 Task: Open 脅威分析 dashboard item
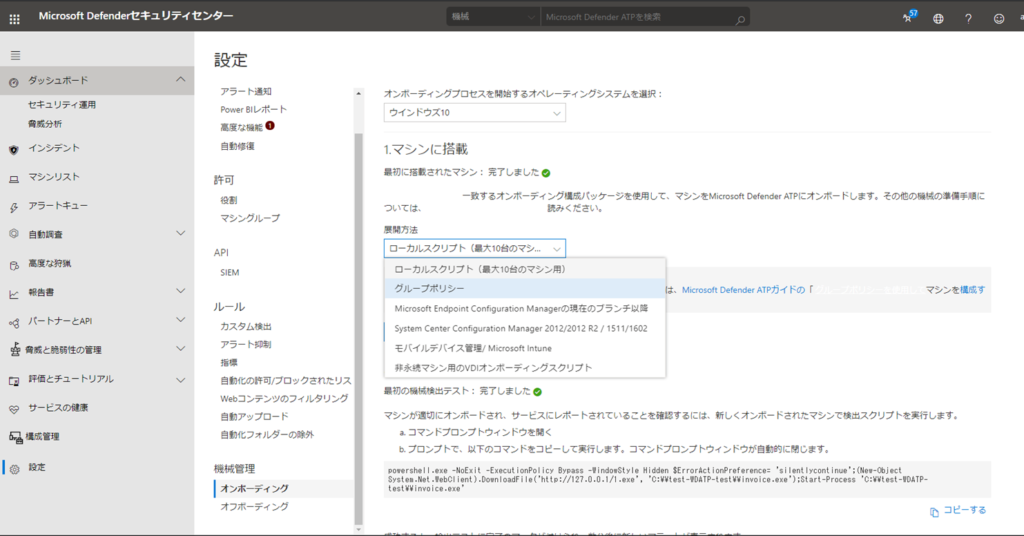coord(45,123)
